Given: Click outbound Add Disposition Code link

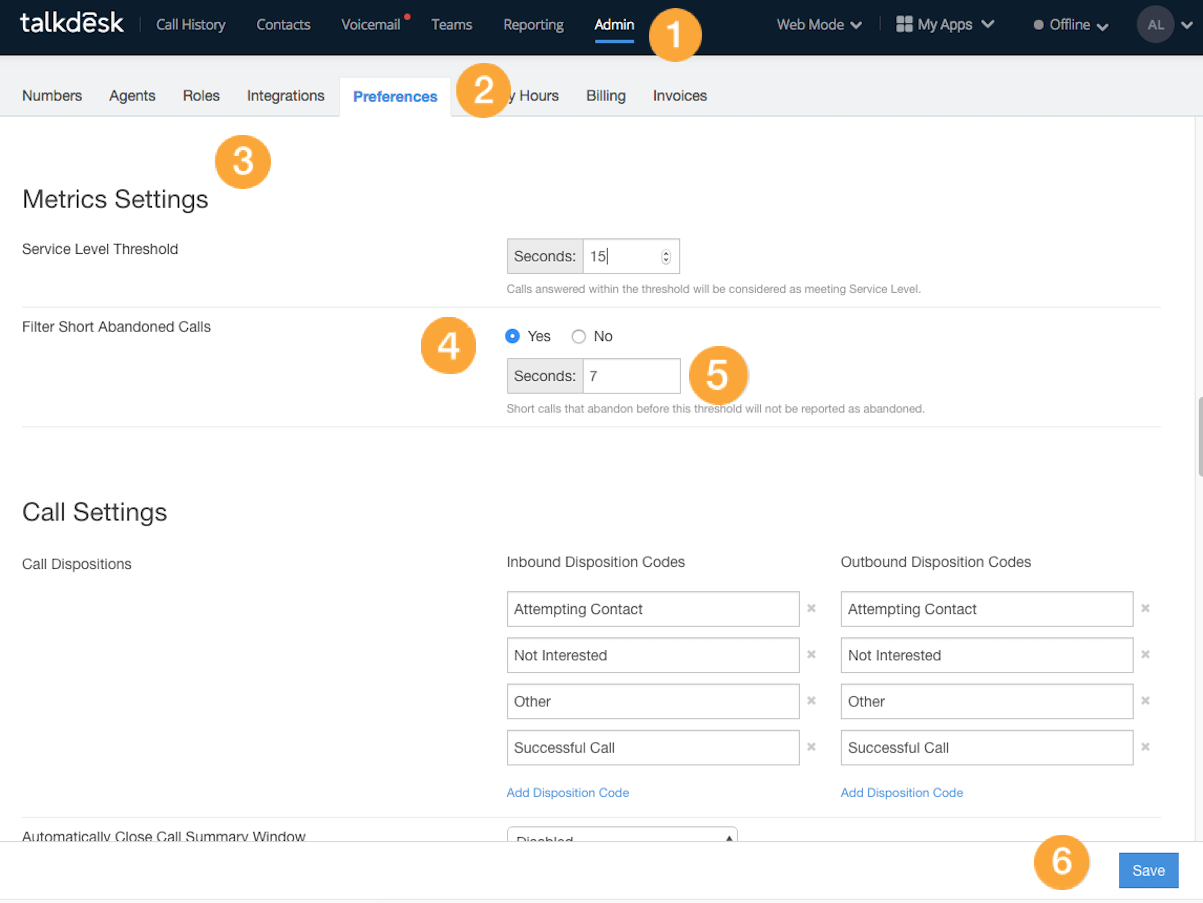Looking at the screenshot, I should [902, 792].
